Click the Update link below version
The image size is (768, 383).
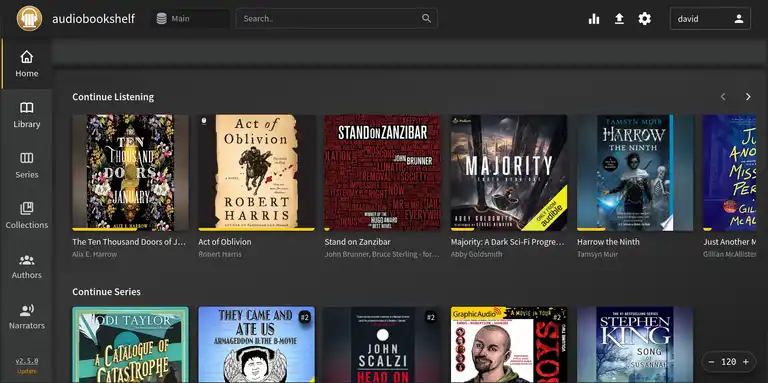point(26,371)
